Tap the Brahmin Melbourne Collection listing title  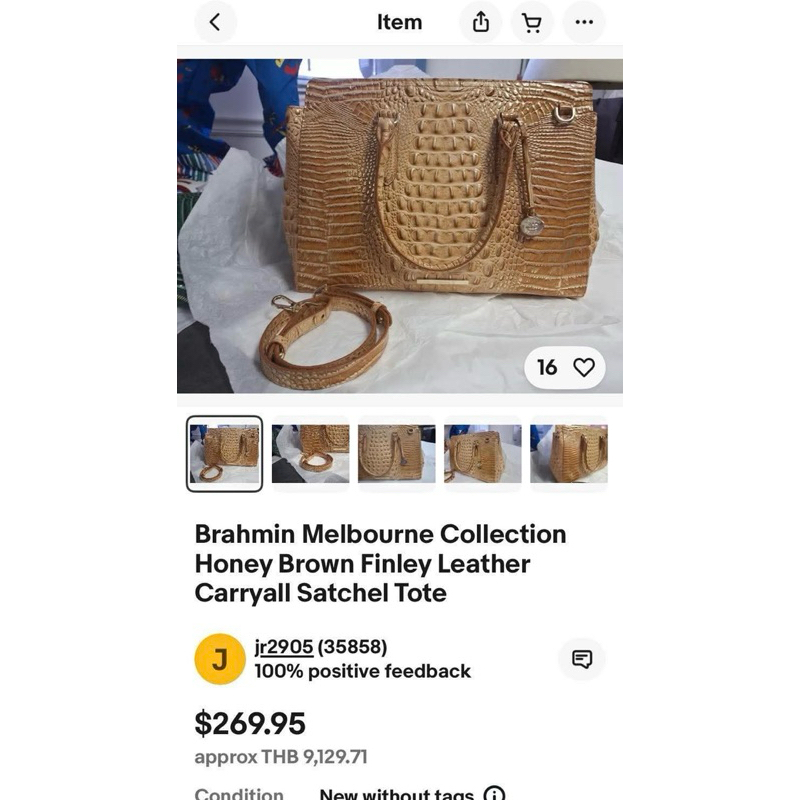pyautogui.click(x=381, y=563)
